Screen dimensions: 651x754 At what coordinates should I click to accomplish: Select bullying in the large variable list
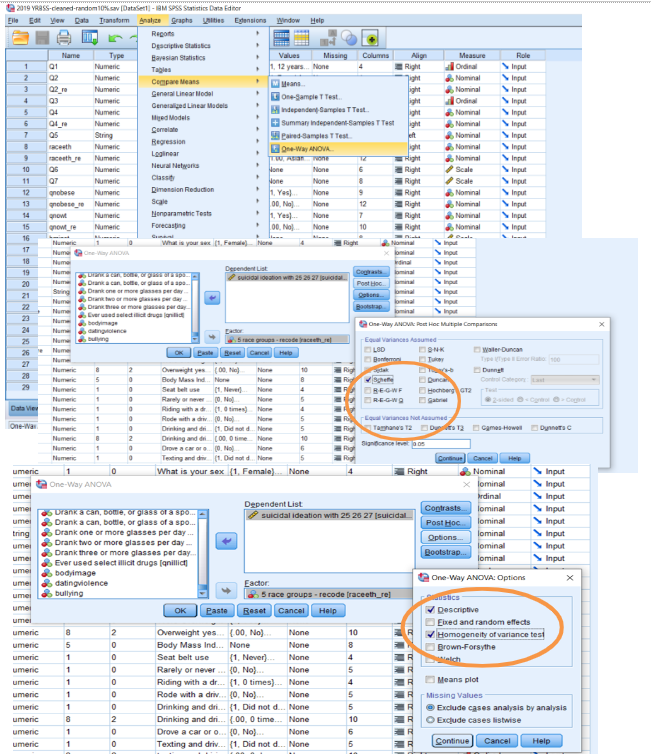tap(69, 593)
